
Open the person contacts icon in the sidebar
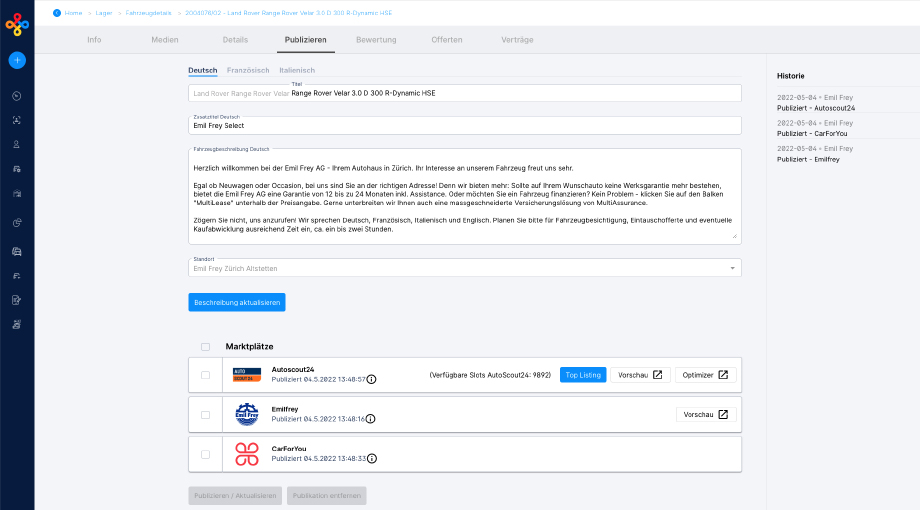coord(16,144)
